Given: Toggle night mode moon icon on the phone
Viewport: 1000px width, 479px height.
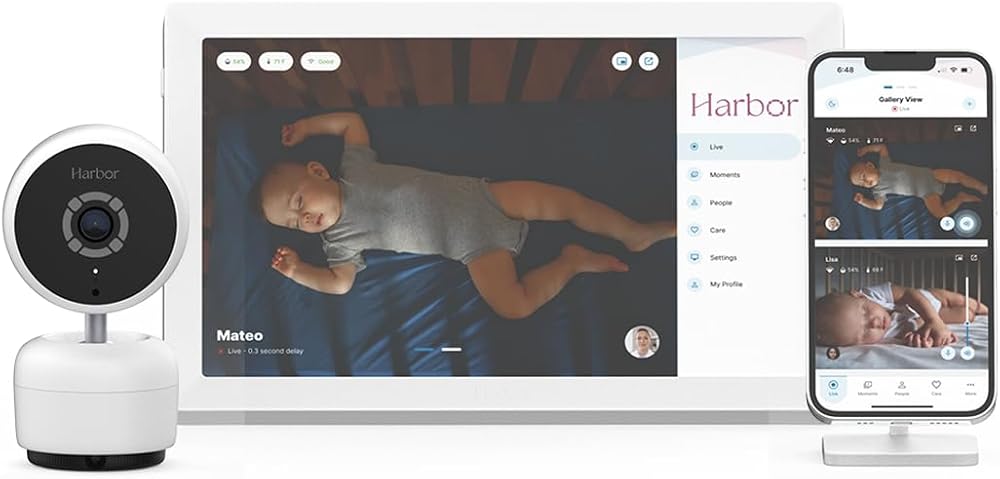Looking at the screenshot, I should (832, 104).
